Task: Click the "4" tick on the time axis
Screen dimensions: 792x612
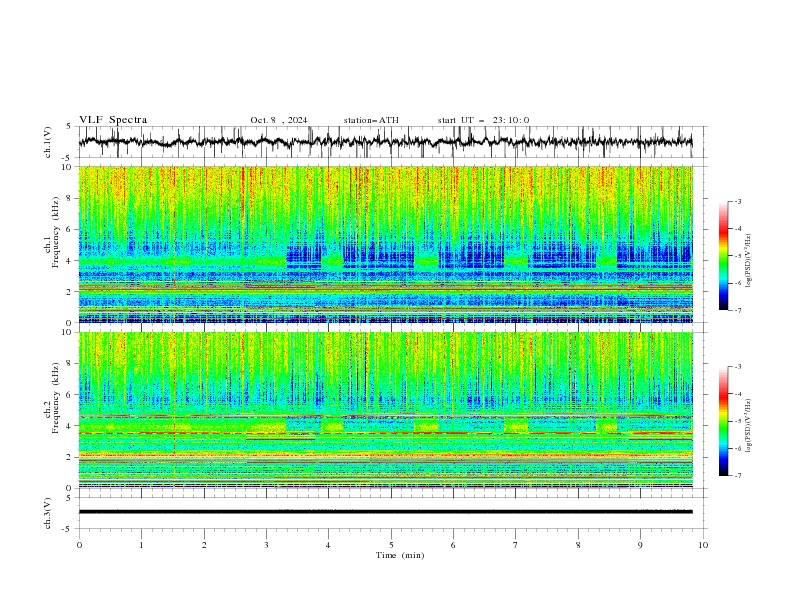Action: [328, 545]
